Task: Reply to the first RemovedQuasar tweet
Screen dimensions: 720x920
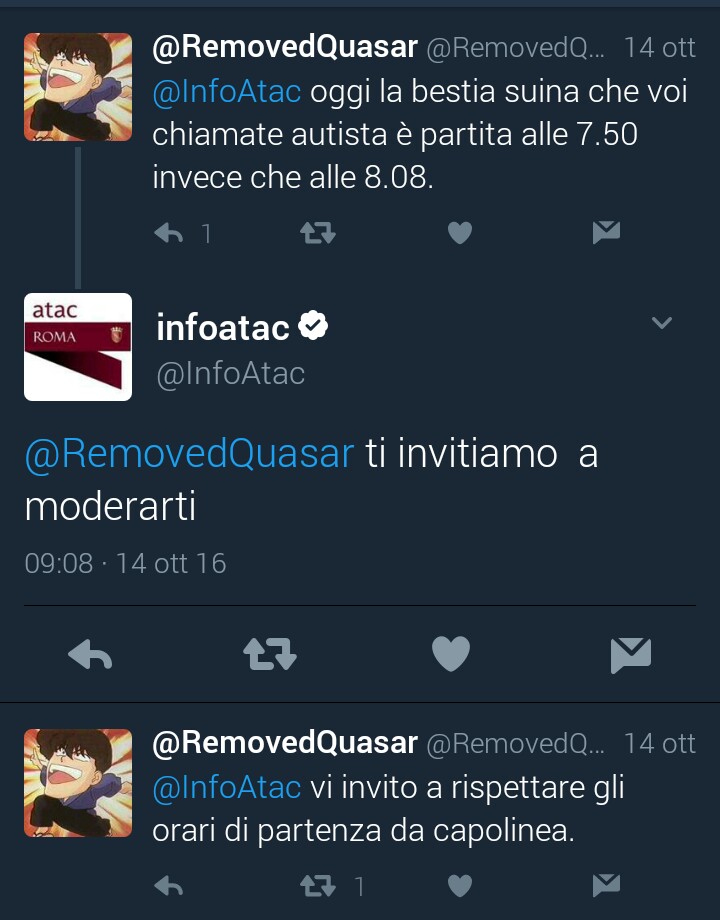Action: point(168,233)
